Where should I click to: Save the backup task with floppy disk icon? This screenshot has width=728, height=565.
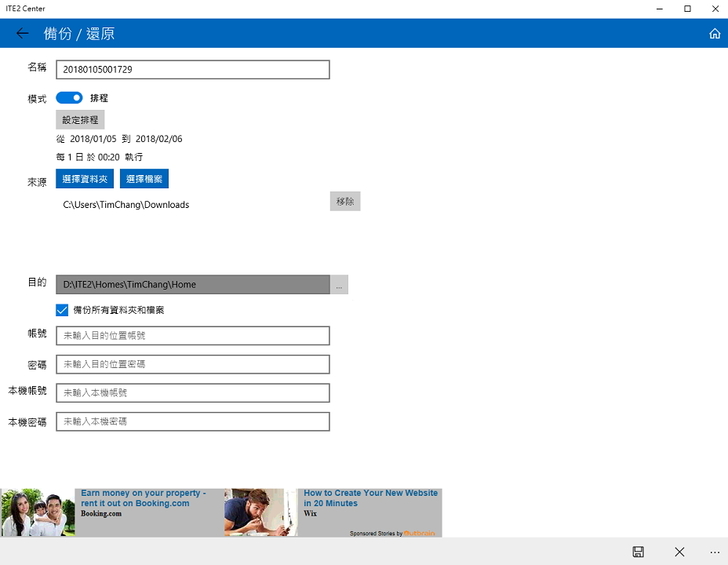(638, 552)
